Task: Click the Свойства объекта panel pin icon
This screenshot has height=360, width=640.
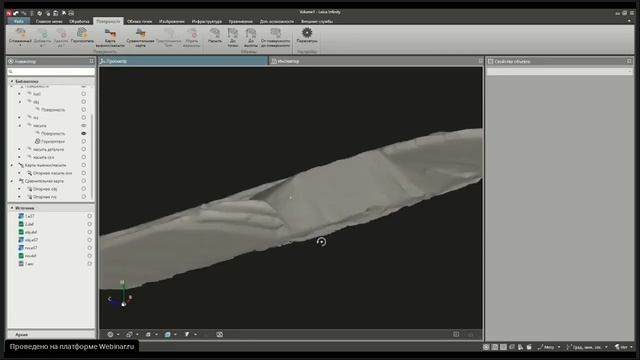Action: [x=629, y=61]
